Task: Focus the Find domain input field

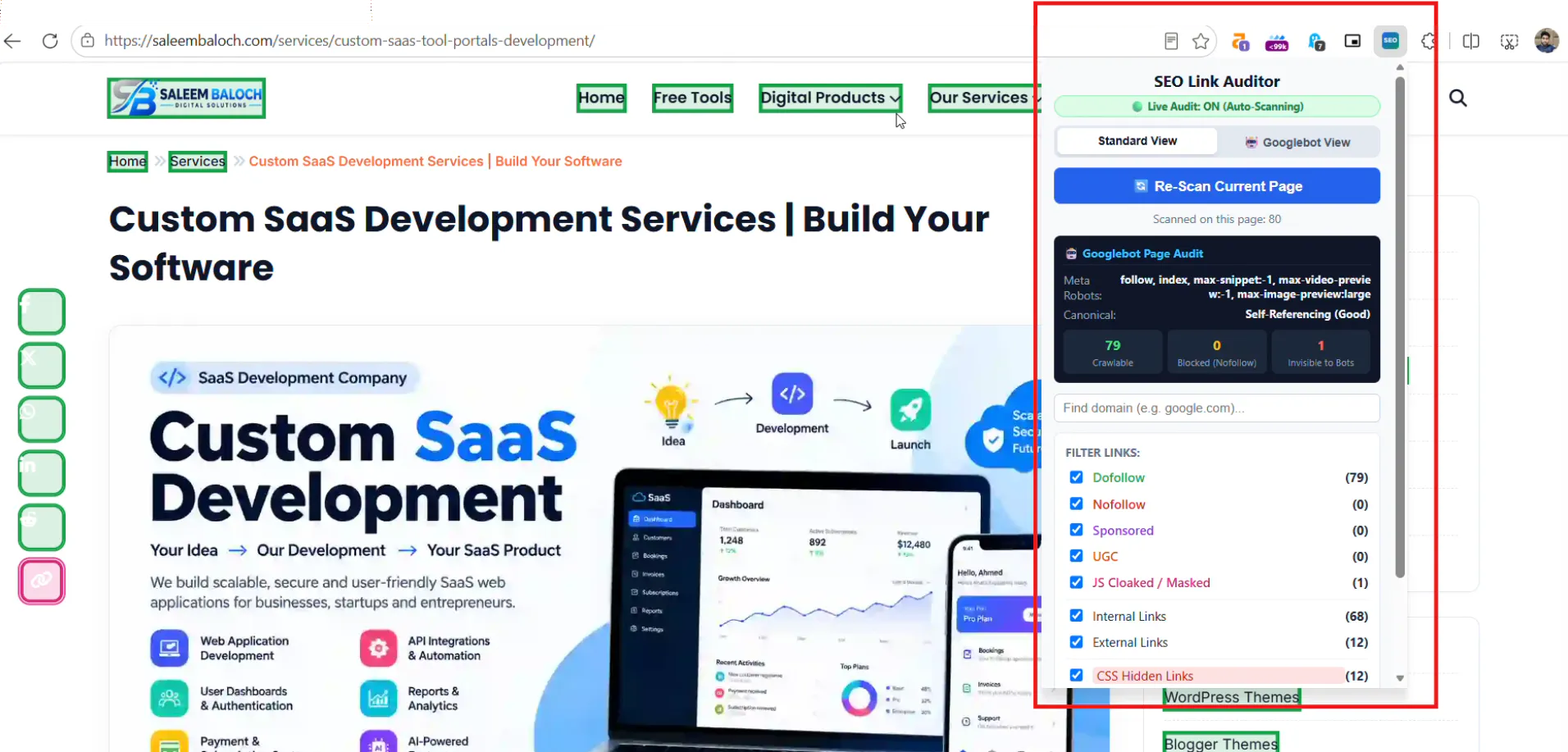Action: click(x=1217, y=408)
